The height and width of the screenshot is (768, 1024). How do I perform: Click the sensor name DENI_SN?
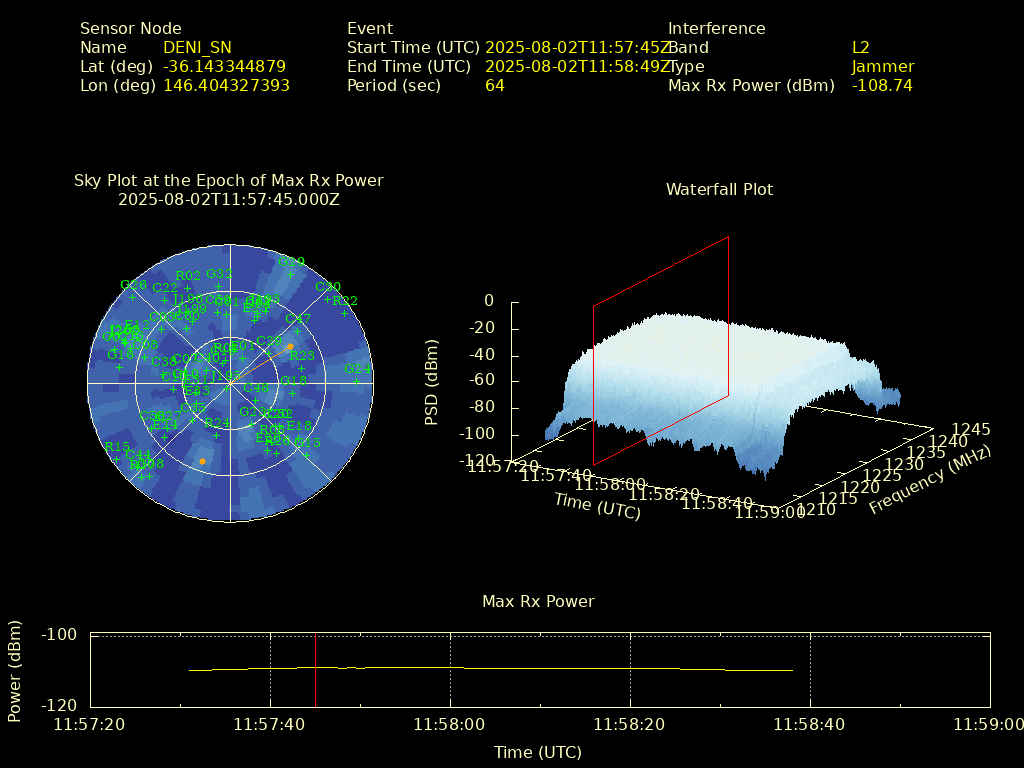[x=196, y=48]
